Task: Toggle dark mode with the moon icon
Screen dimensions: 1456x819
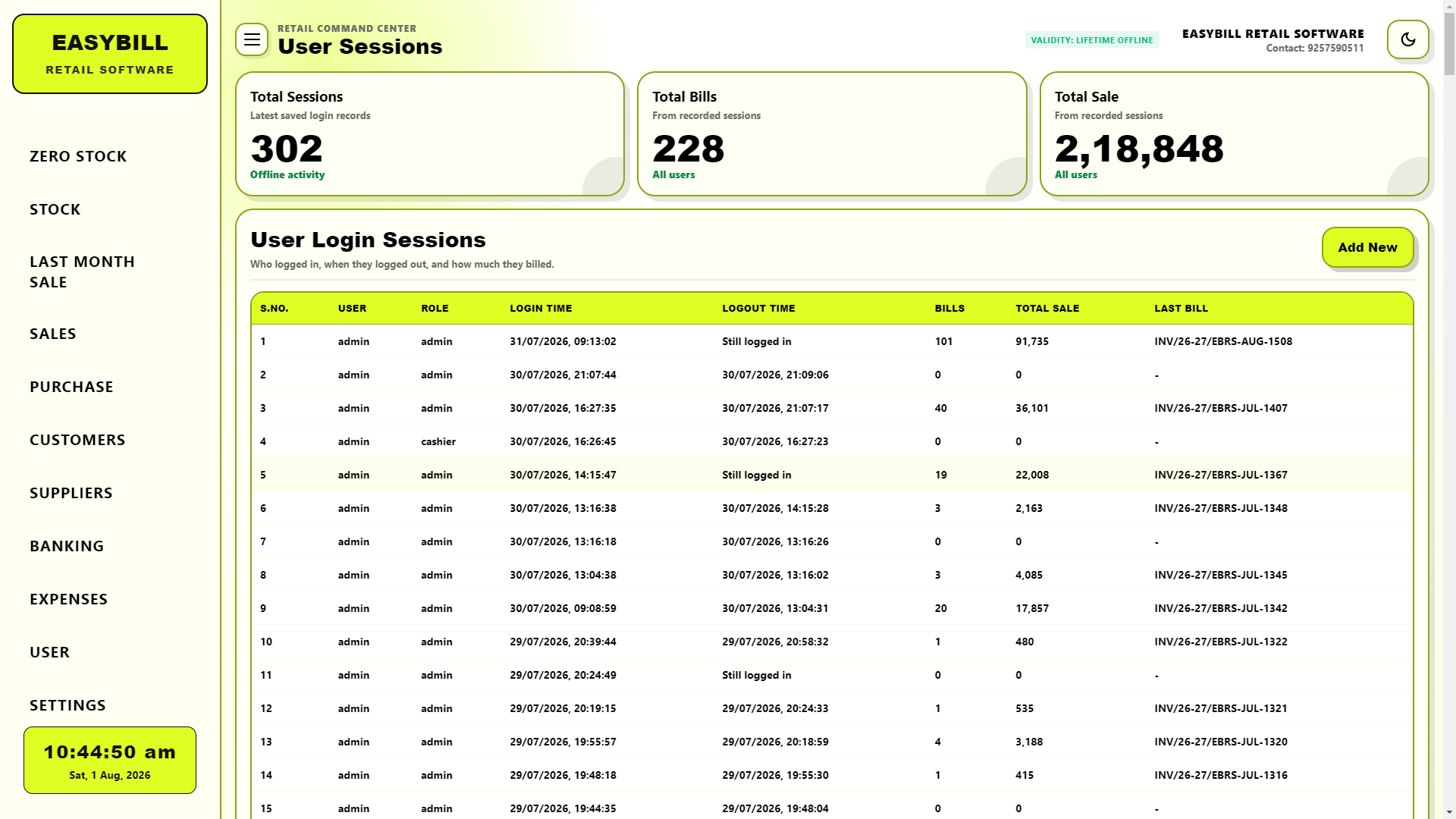Action: click(1408, 39)
